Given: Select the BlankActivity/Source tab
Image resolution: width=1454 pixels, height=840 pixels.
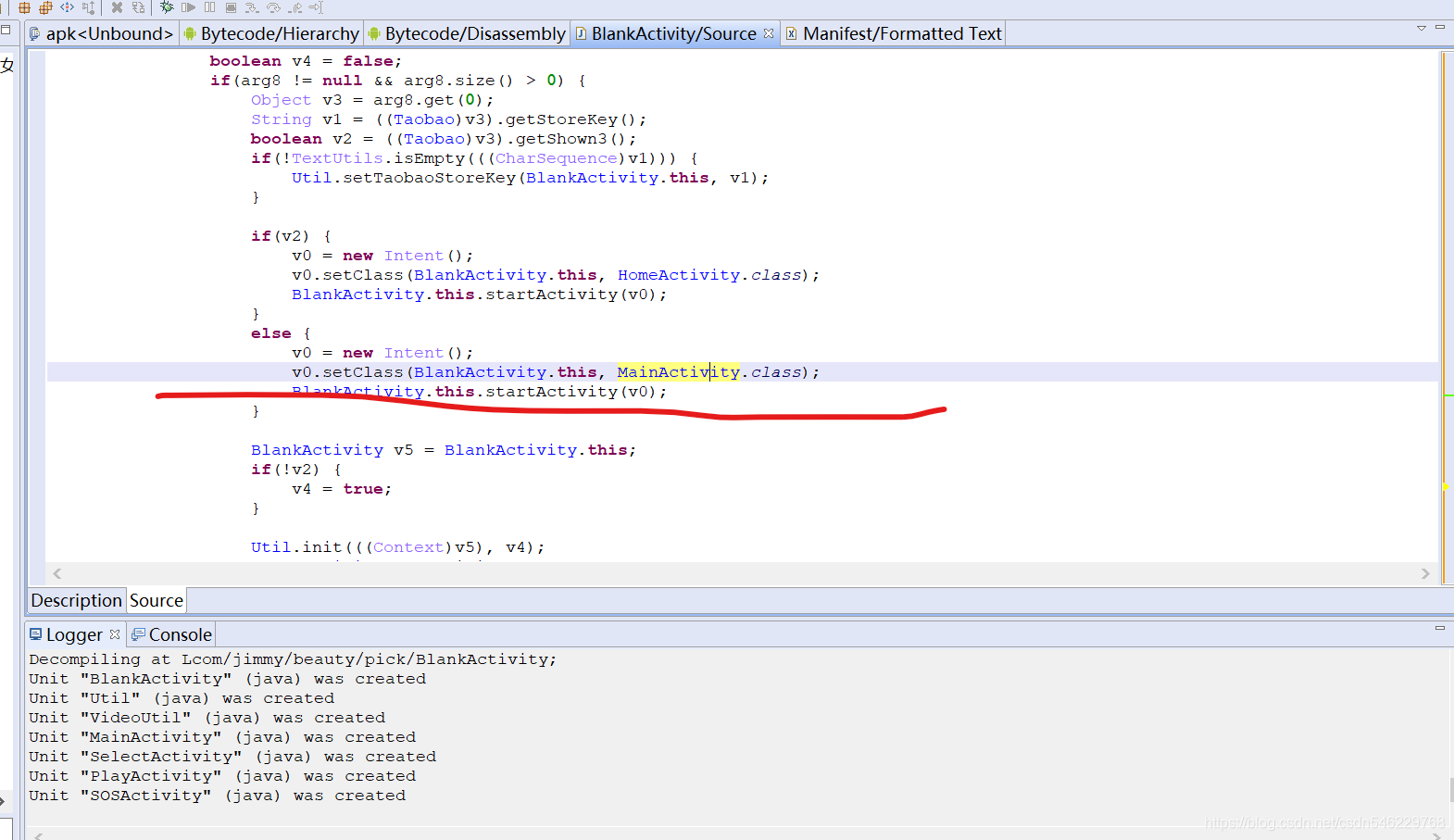Looking at the screenshot, I should tap(674, 34).
